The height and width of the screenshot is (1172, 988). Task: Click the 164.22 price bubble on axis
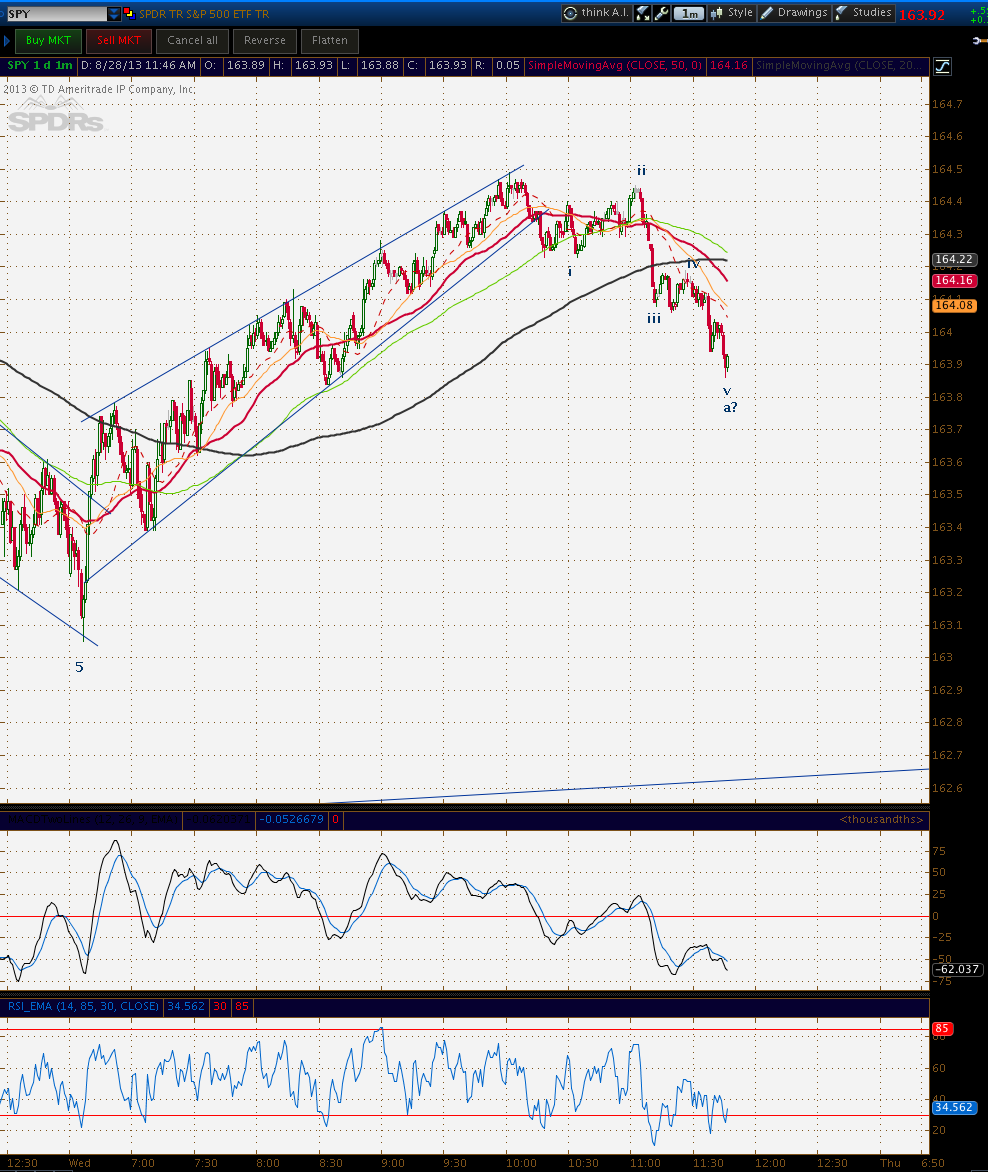pos(954,259)
